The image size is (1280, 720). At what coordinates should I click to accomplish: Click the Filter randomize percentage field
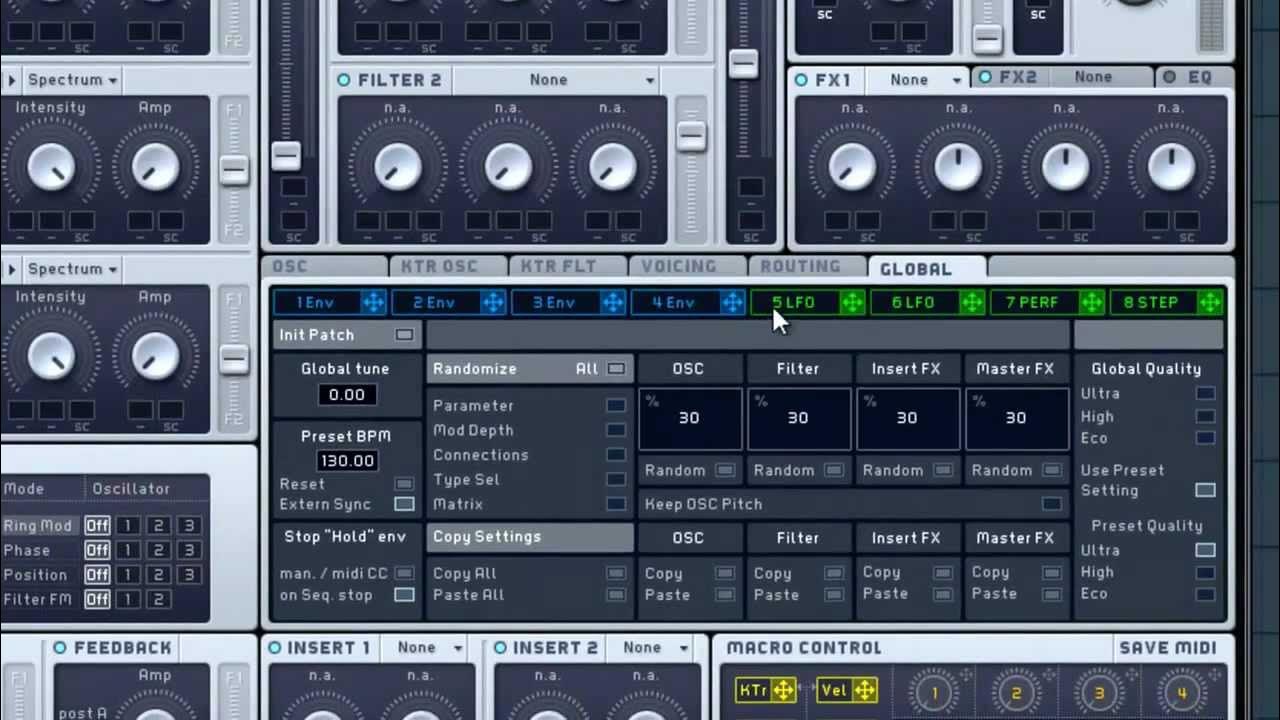tap(798, 418)
